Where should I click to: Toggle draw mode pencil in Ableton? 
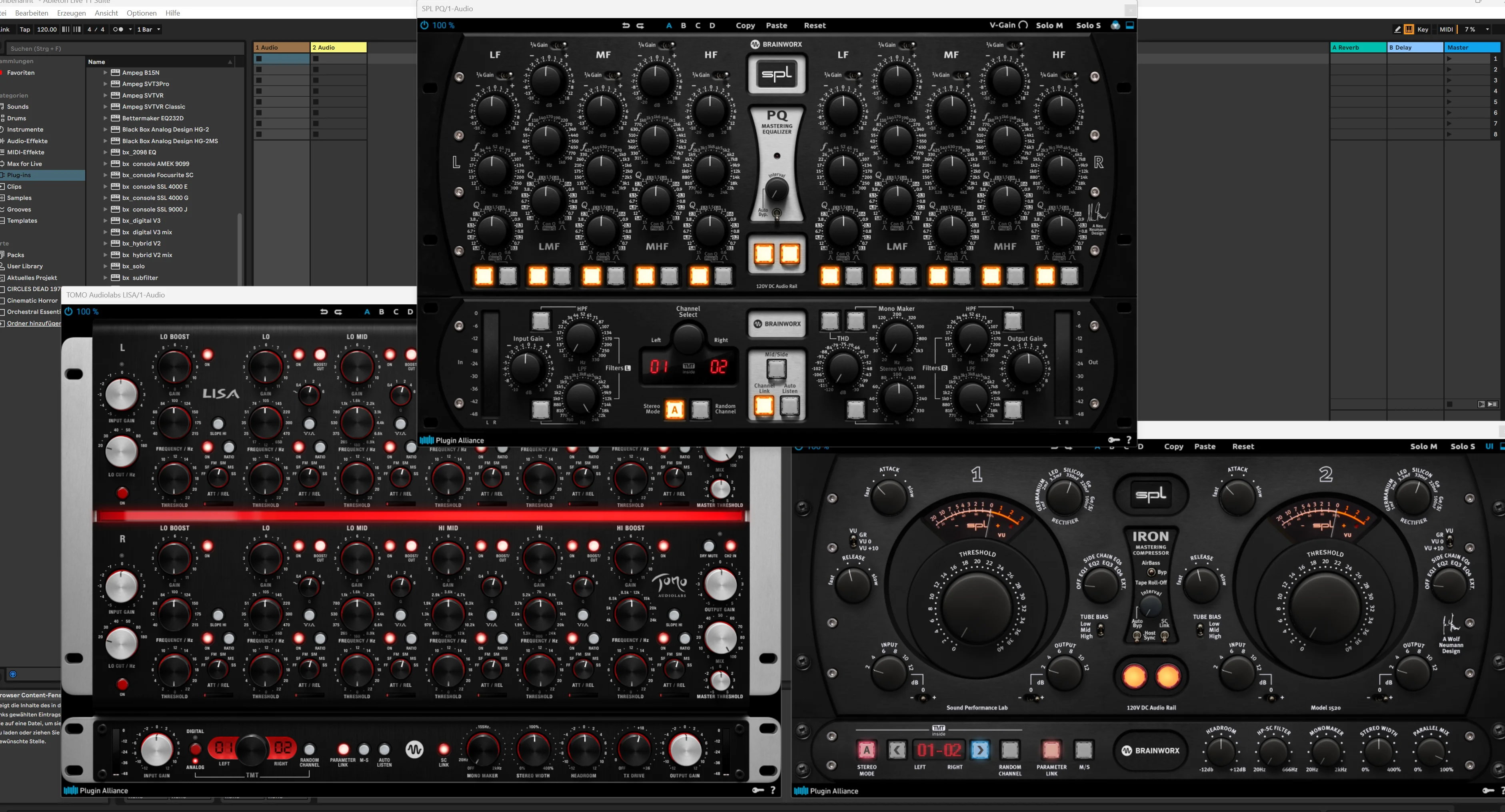point(1397,29)
